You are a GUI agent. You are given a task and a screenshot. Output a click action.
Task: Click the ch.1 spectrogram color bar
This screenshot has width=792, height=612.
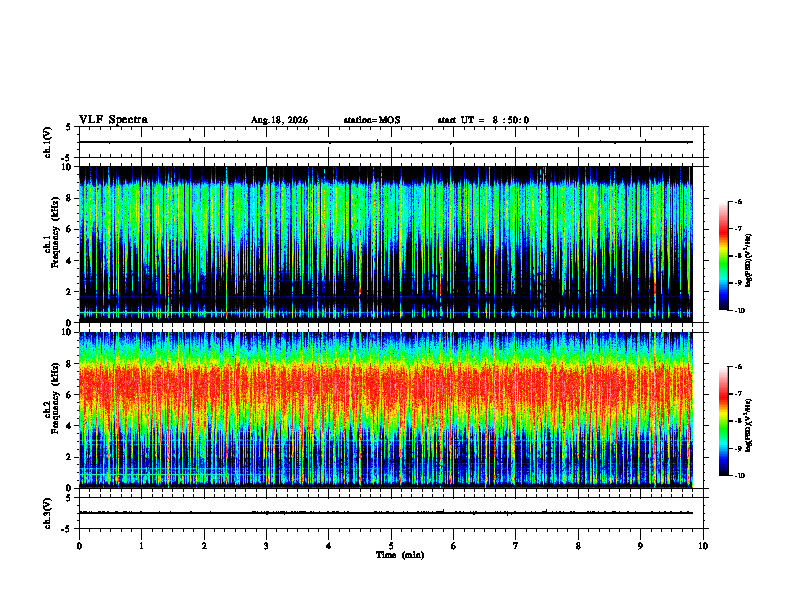pos(723,256)
